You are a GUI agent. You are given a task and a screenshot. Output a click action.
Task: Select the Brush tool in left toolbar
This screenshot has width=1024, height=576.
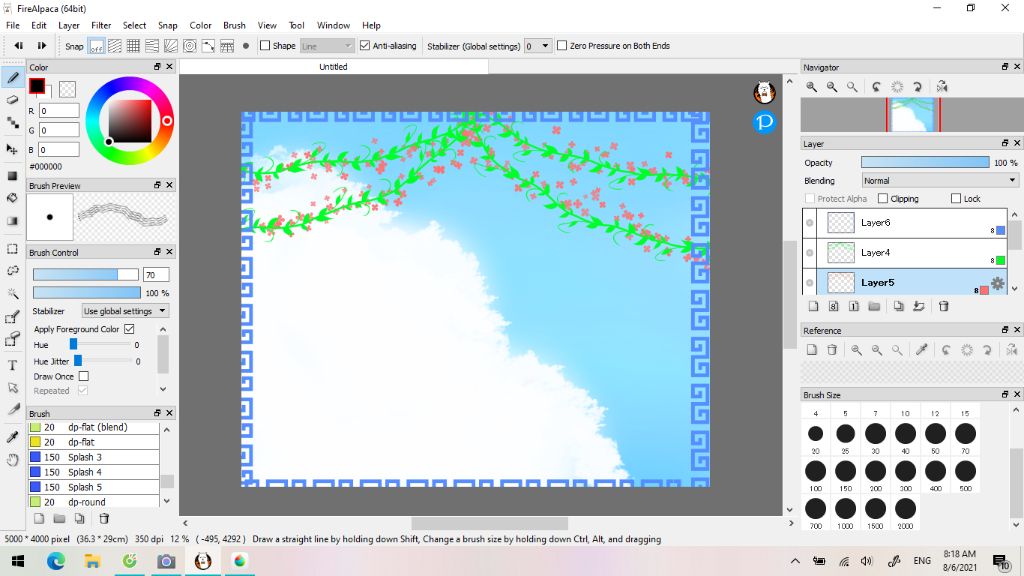12,78
